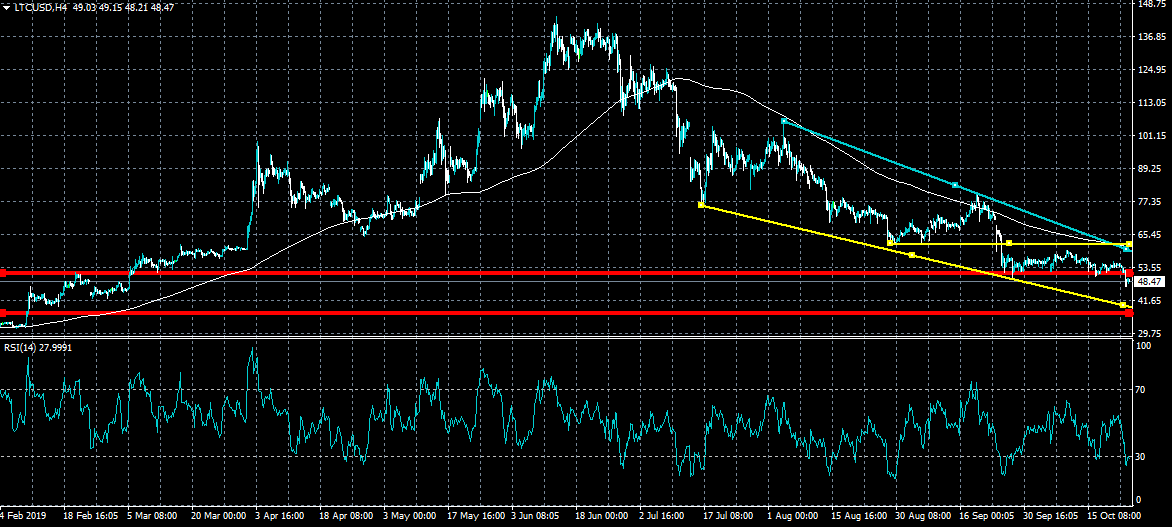Select the cyan trendline's starting anchor point
Viewport: 1172px width, 527px height.
pyautogui.click(x=783, y=120)
